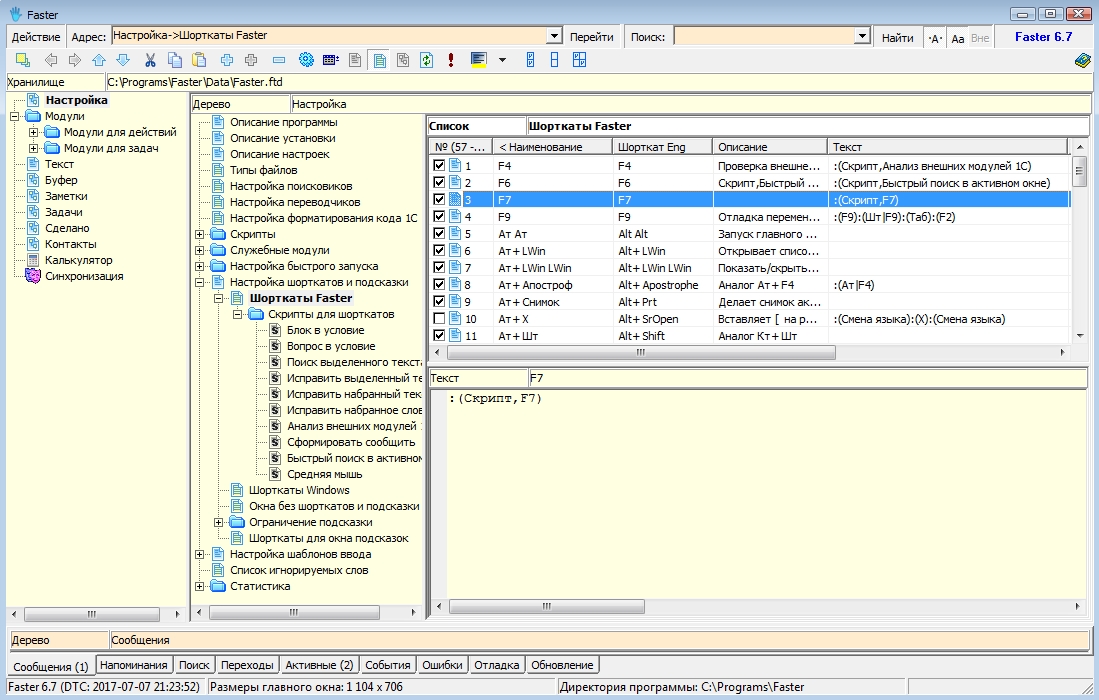Switch to the Переходы tab
The image size is (1099, 700).
(x=247, y=665)
